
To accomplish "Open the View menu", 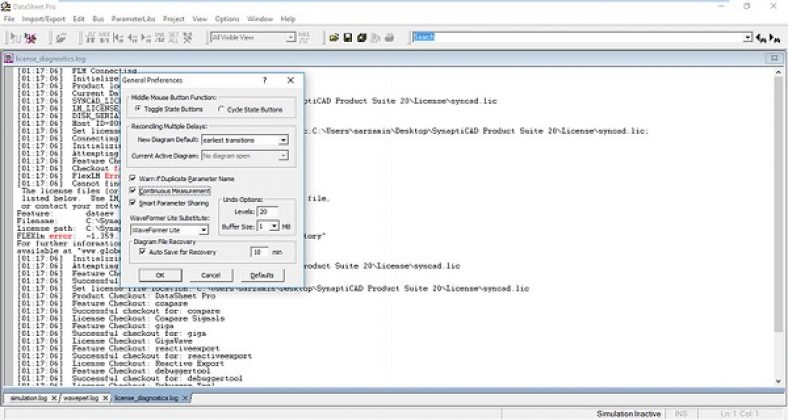I will click(x=200, y=19).
